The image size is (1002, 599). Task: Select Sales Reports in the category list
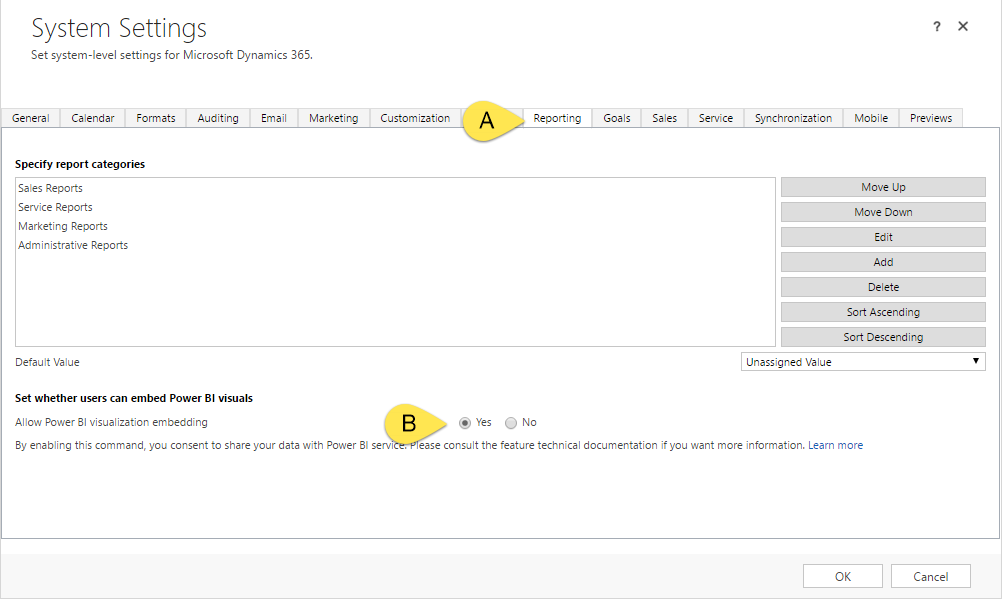(50, 188)
